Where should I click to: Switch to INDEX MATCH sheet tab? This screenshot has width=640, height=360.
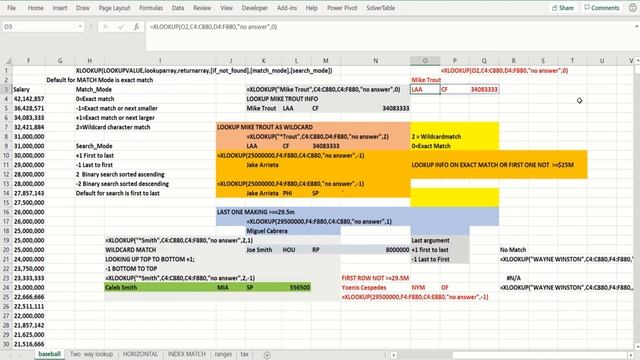187,354
